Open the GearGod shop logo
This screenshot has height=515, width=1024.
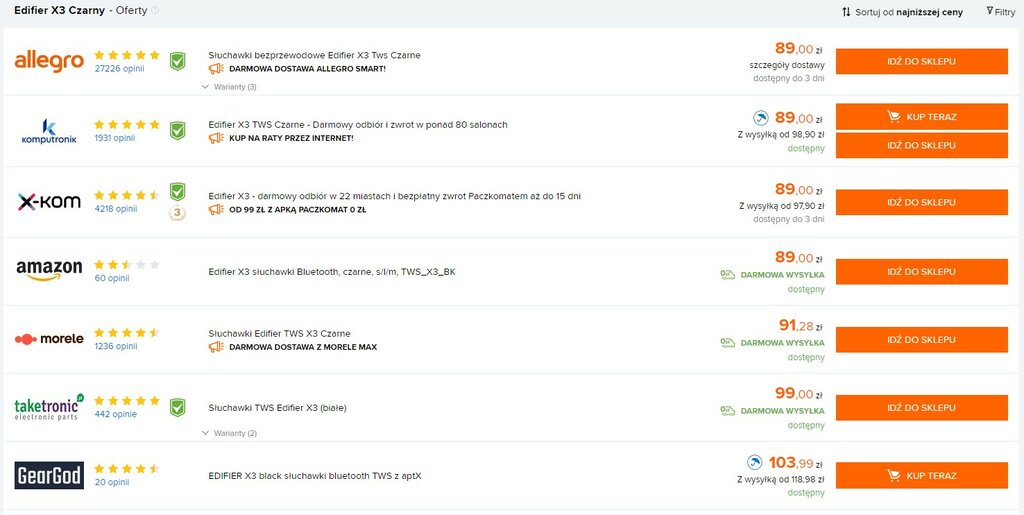pos(49,475)
